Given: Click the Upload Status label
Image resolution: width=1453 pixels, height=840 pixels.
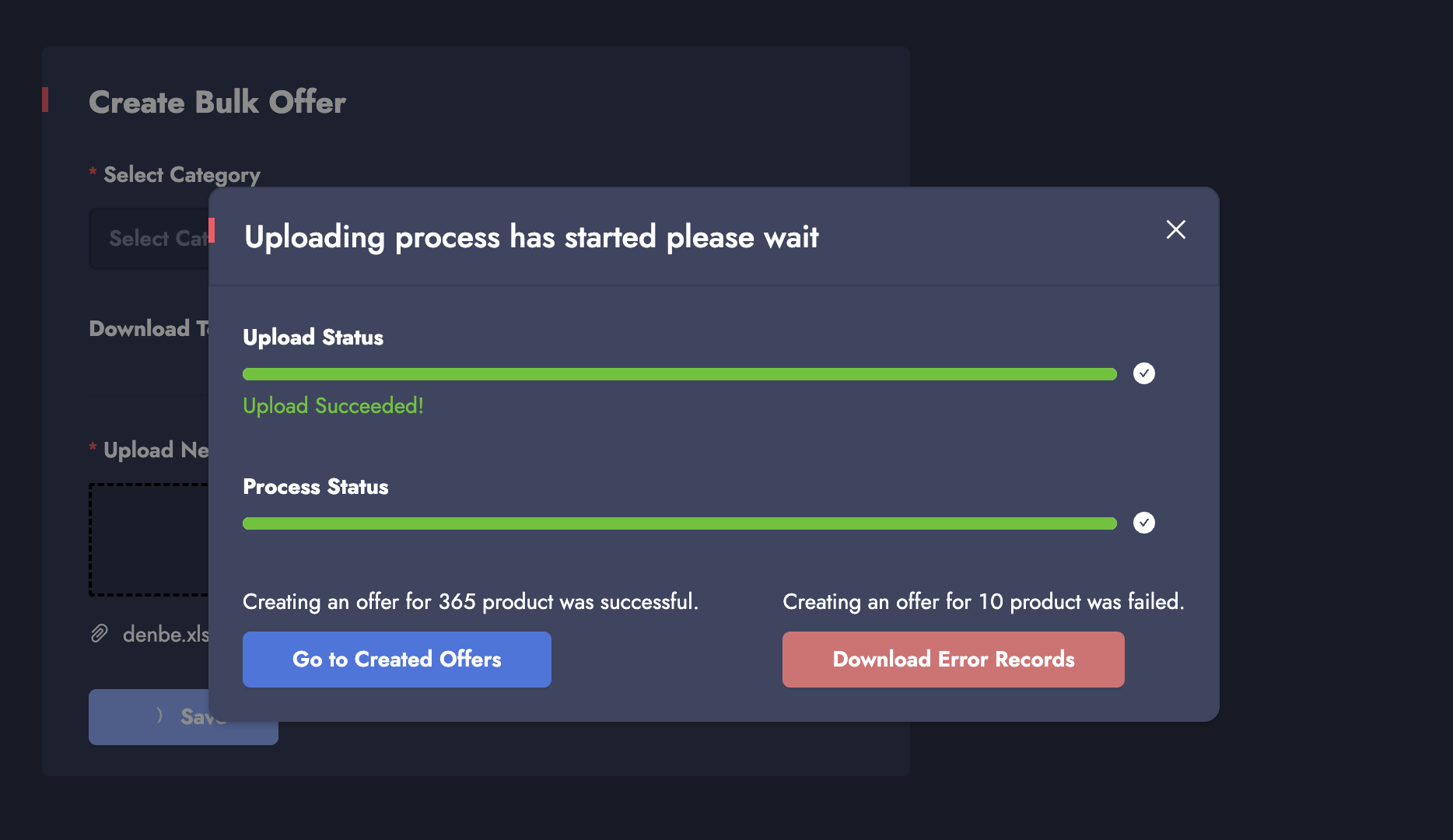Looking at the screenshot, I should 313,338.
